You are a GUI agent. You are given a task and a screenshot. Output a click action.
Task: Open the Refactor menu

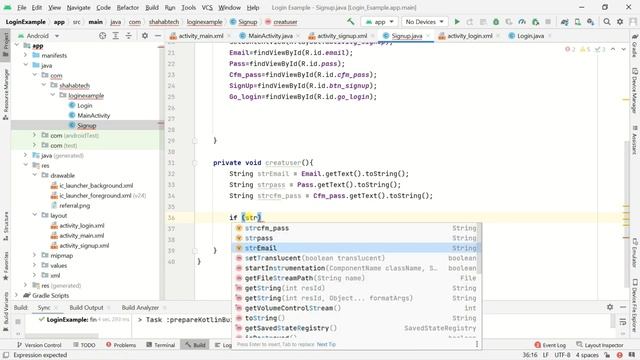pyautogui.click(x=128, y=7)
